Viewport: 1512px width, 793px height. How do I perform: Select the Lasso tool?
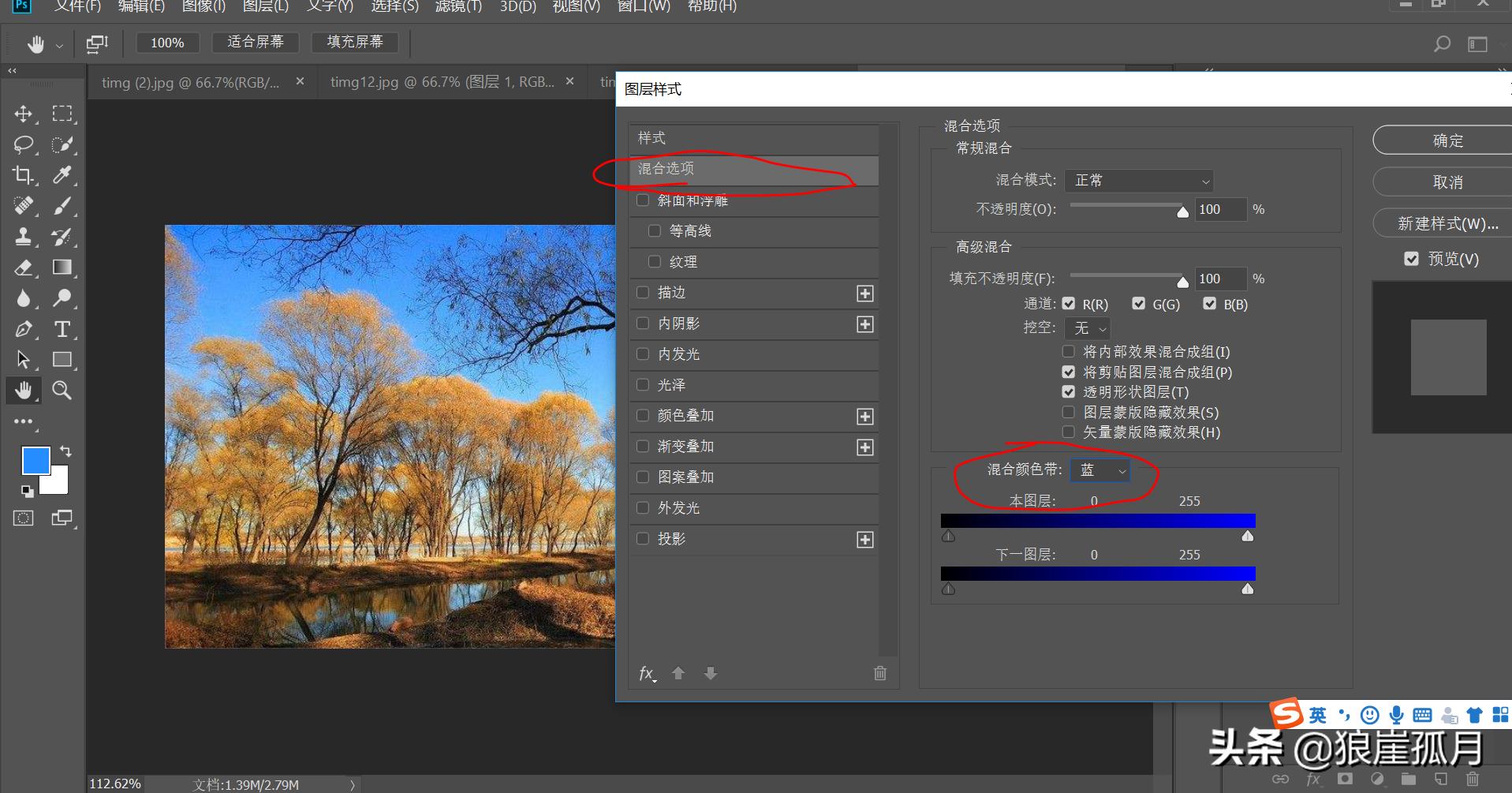tap(24, 144)
